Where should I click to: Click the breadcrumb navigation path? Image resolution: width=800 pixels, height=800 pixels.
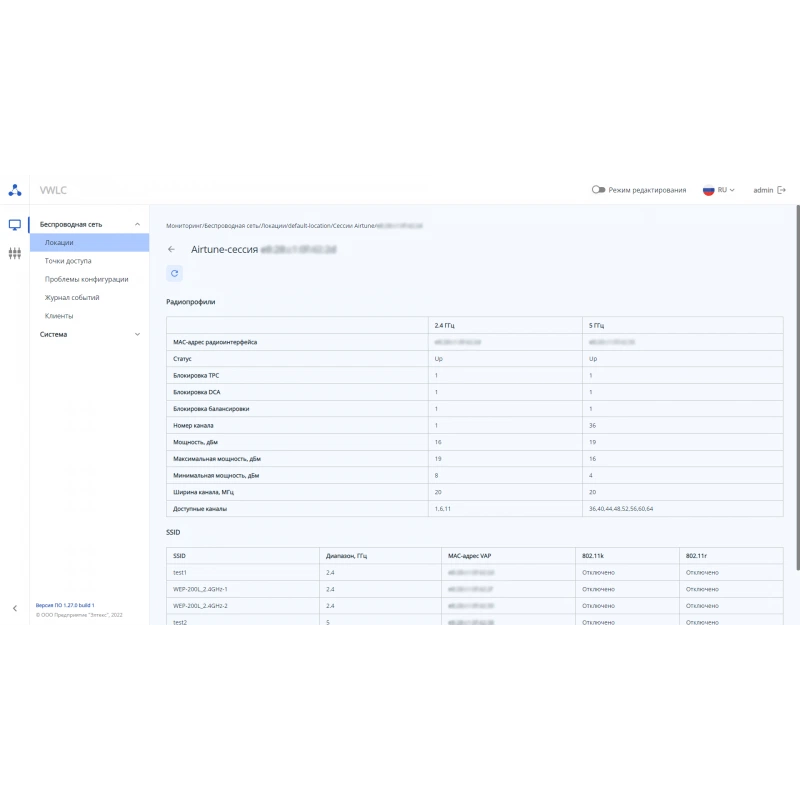294,226
